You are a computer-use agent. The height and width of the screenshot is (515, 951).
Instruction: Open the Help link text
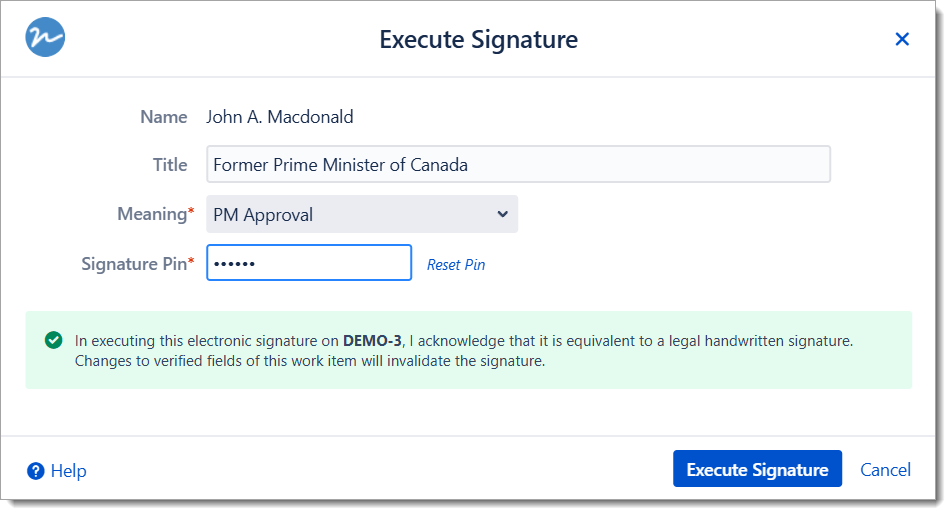coord(68,471)
